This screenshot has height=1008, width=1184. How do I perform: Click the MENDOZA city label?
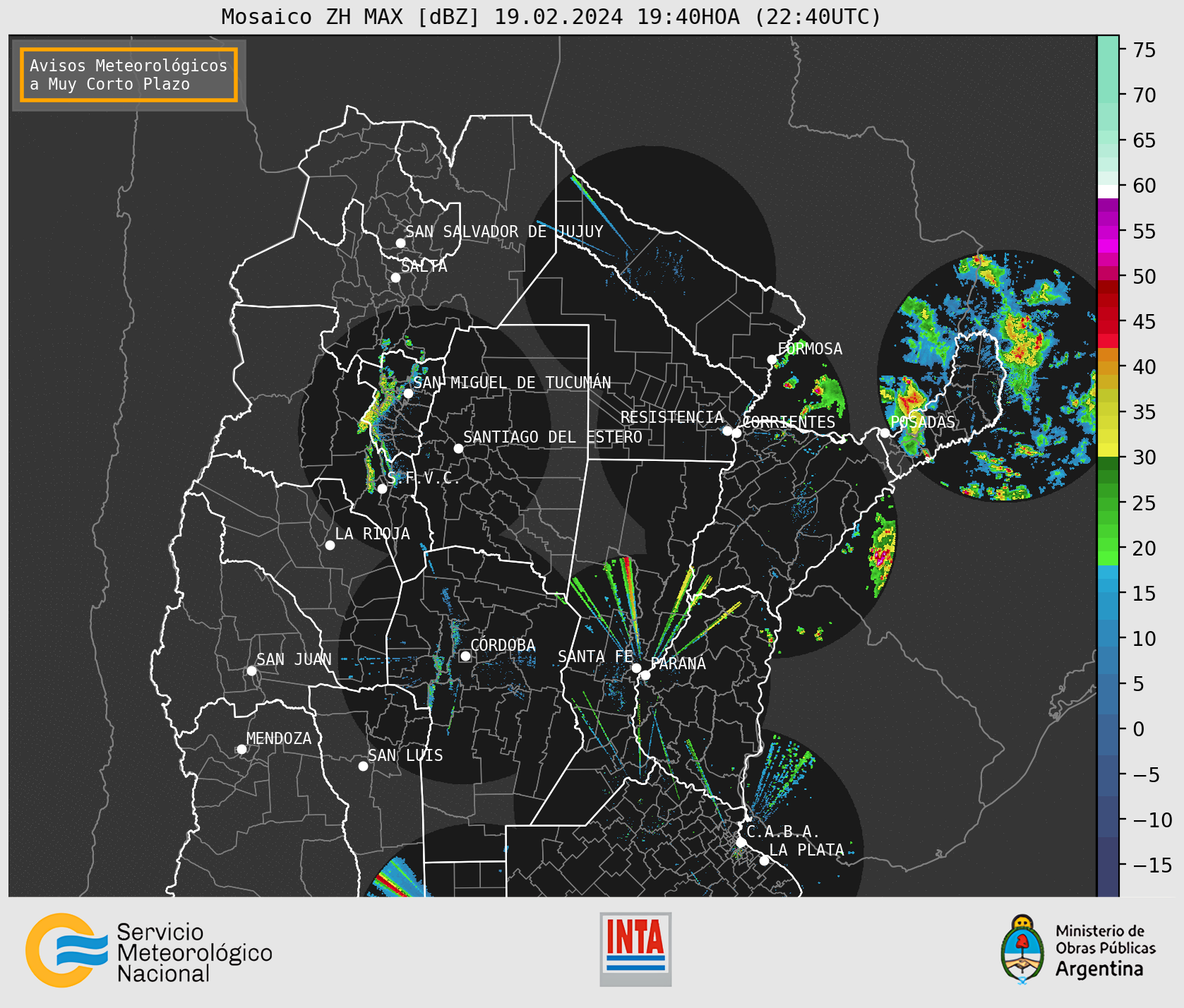pos(279,738)
